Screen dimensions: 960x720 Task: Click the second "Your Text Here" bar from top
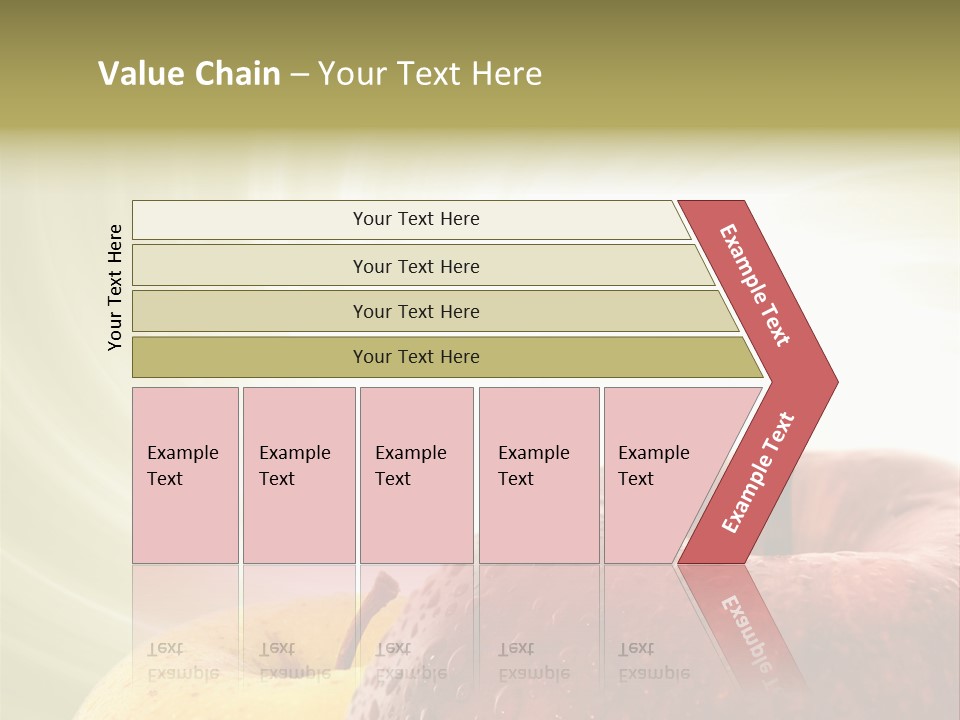tap(416, 266)
